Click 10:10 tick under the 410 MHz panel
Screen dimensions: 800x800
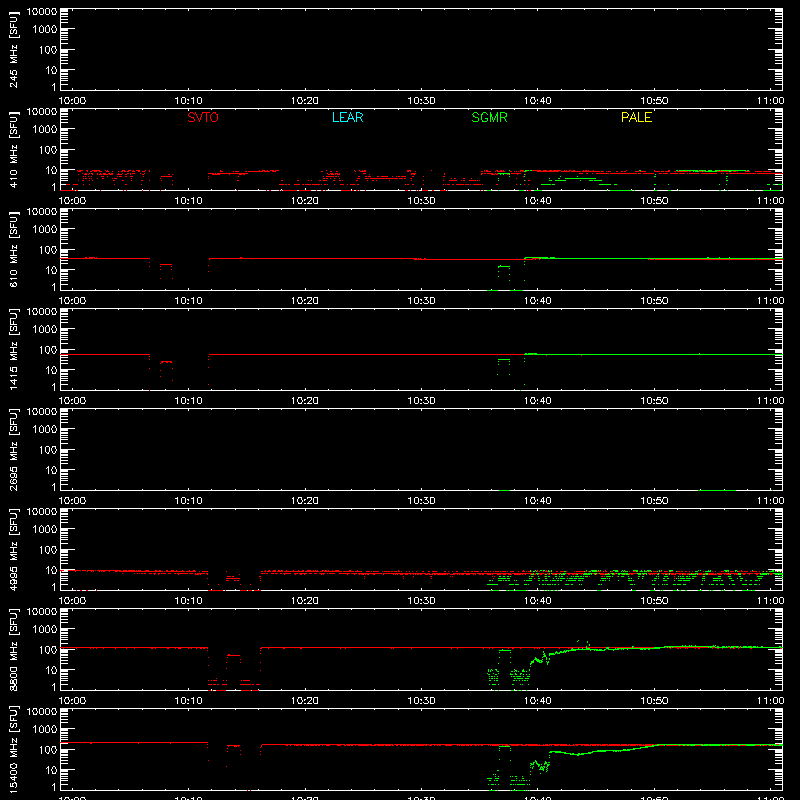[x=188, y=201]
